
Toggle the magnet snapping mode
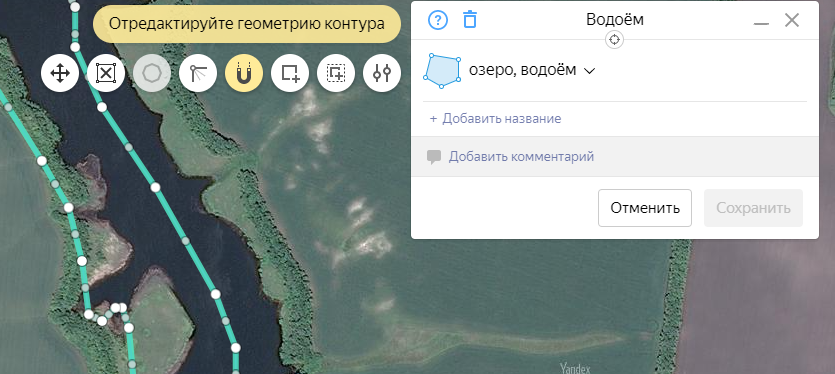point(244,73)
